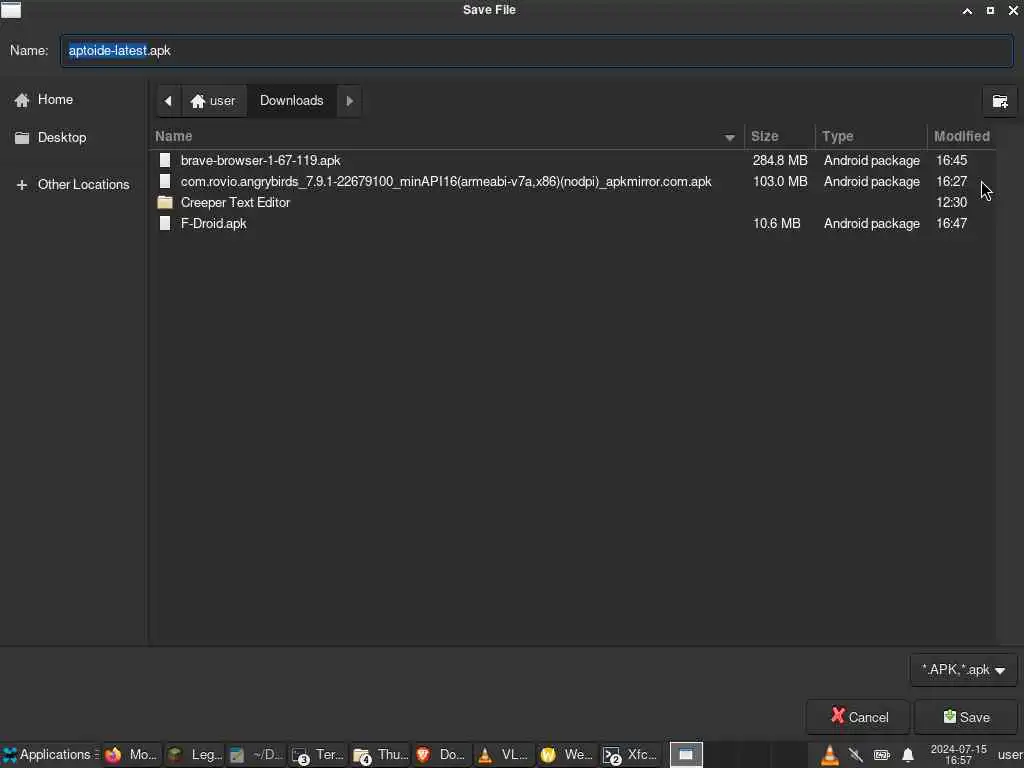Select the F-Droid.apk file
This screenshot has width=1024, height=768.
pyautogui.click(x=573, y=223)
